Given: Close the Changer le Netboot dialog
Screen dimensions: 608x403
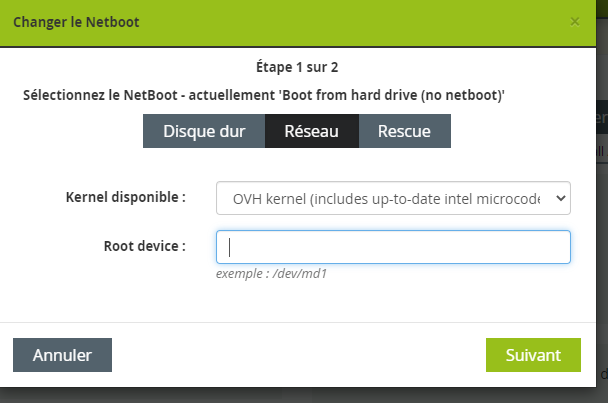Looking at the screenshot, I should tap(575, 22).
